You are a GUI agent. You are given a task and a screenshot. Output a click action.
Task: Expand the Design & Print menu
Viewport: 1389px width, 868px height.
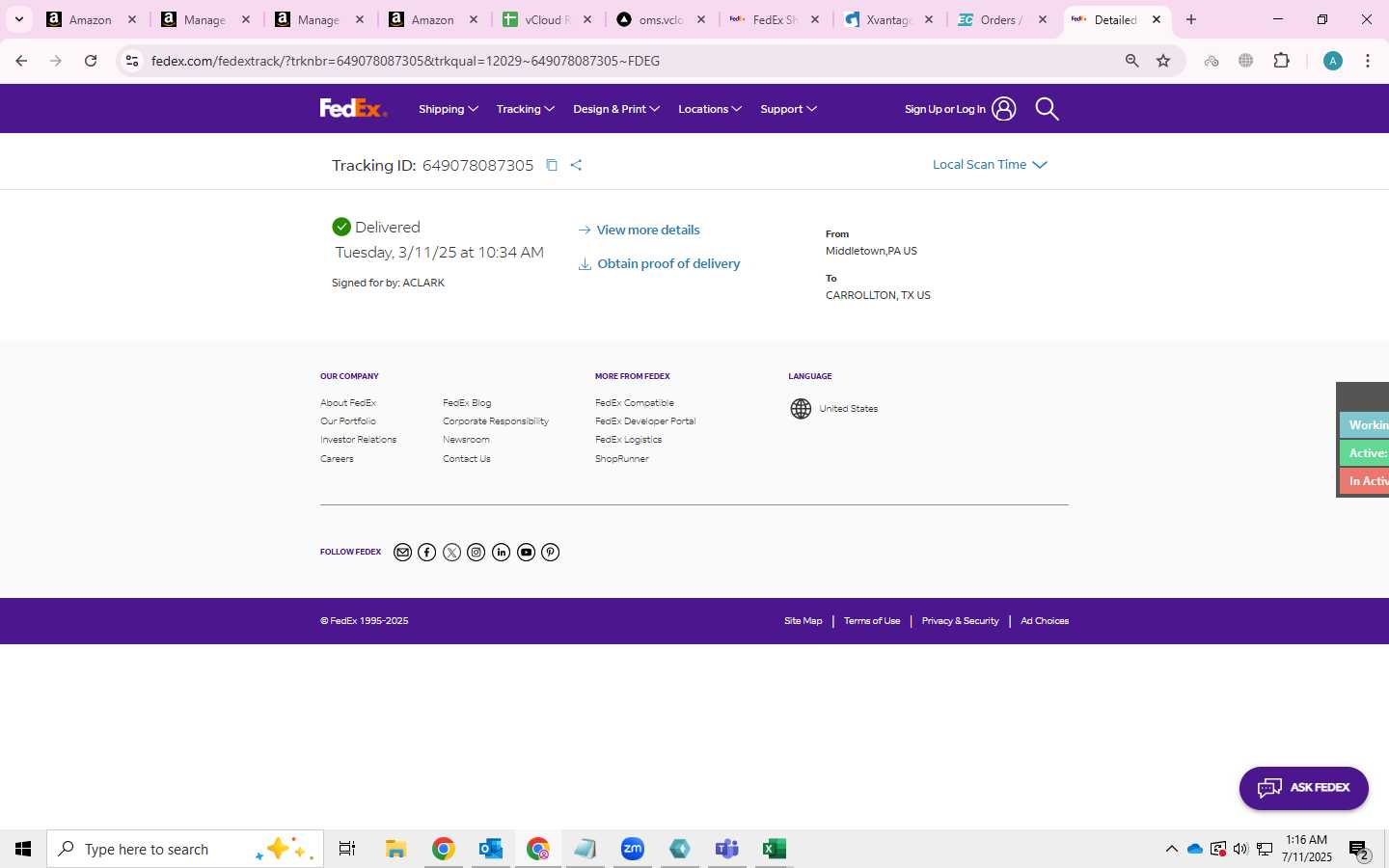coord(616,109)
